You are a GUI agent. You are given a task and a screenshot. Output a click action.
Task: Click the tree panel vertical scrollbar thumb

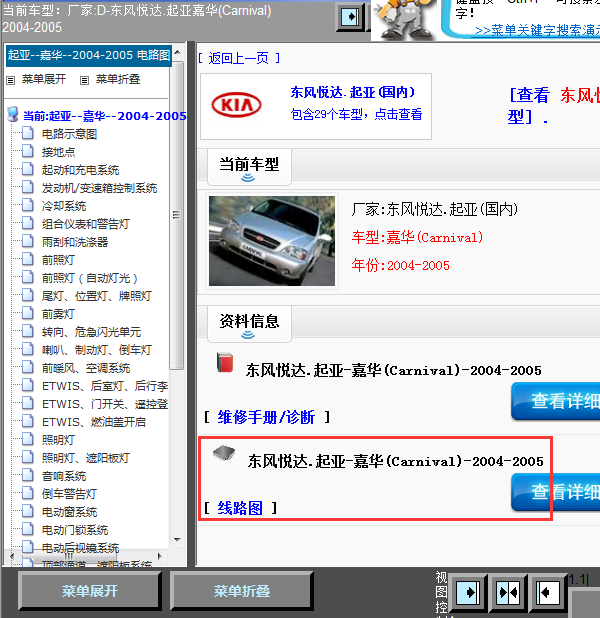click(x=177, y=215)
